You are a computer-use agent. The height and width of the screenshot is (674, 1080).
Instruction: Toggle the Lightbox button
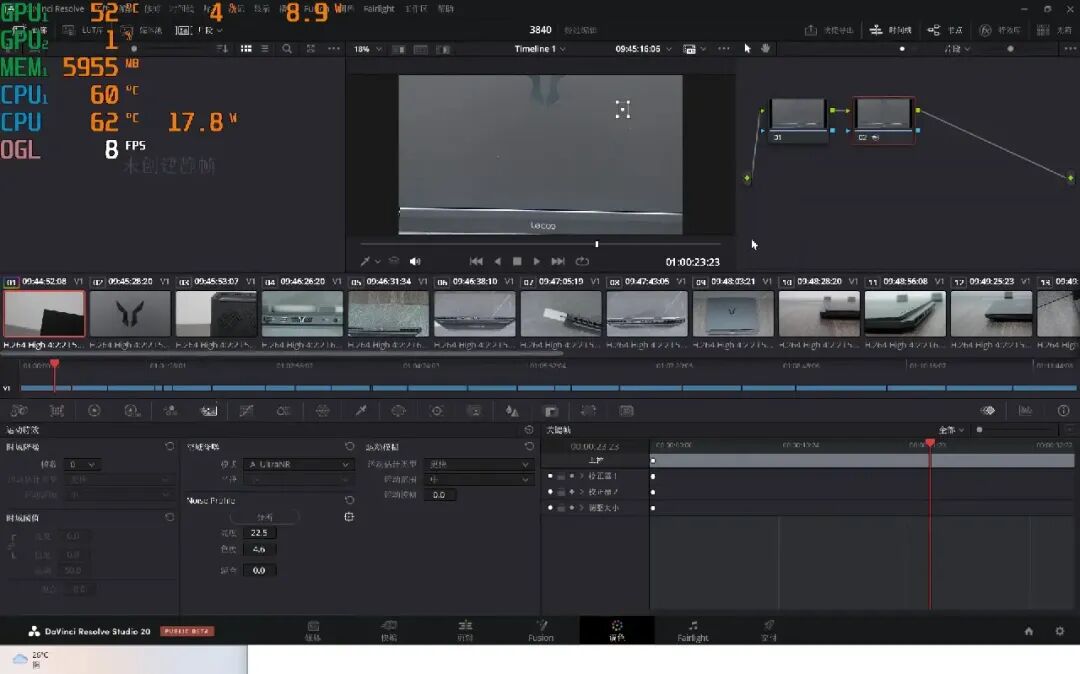point(1055,30)
